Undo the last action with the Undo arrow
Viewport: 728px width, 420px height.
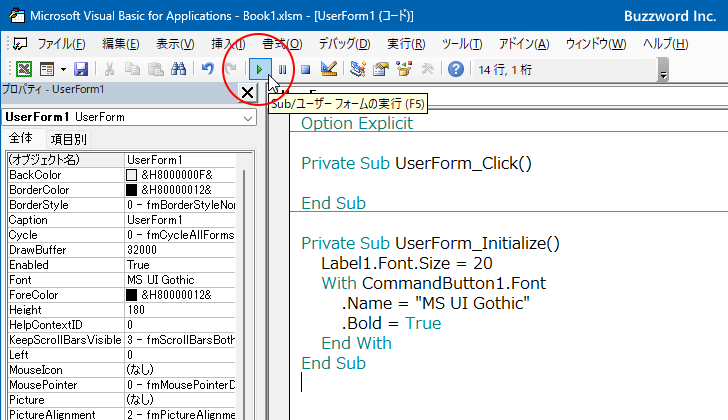tap(208, 69)
